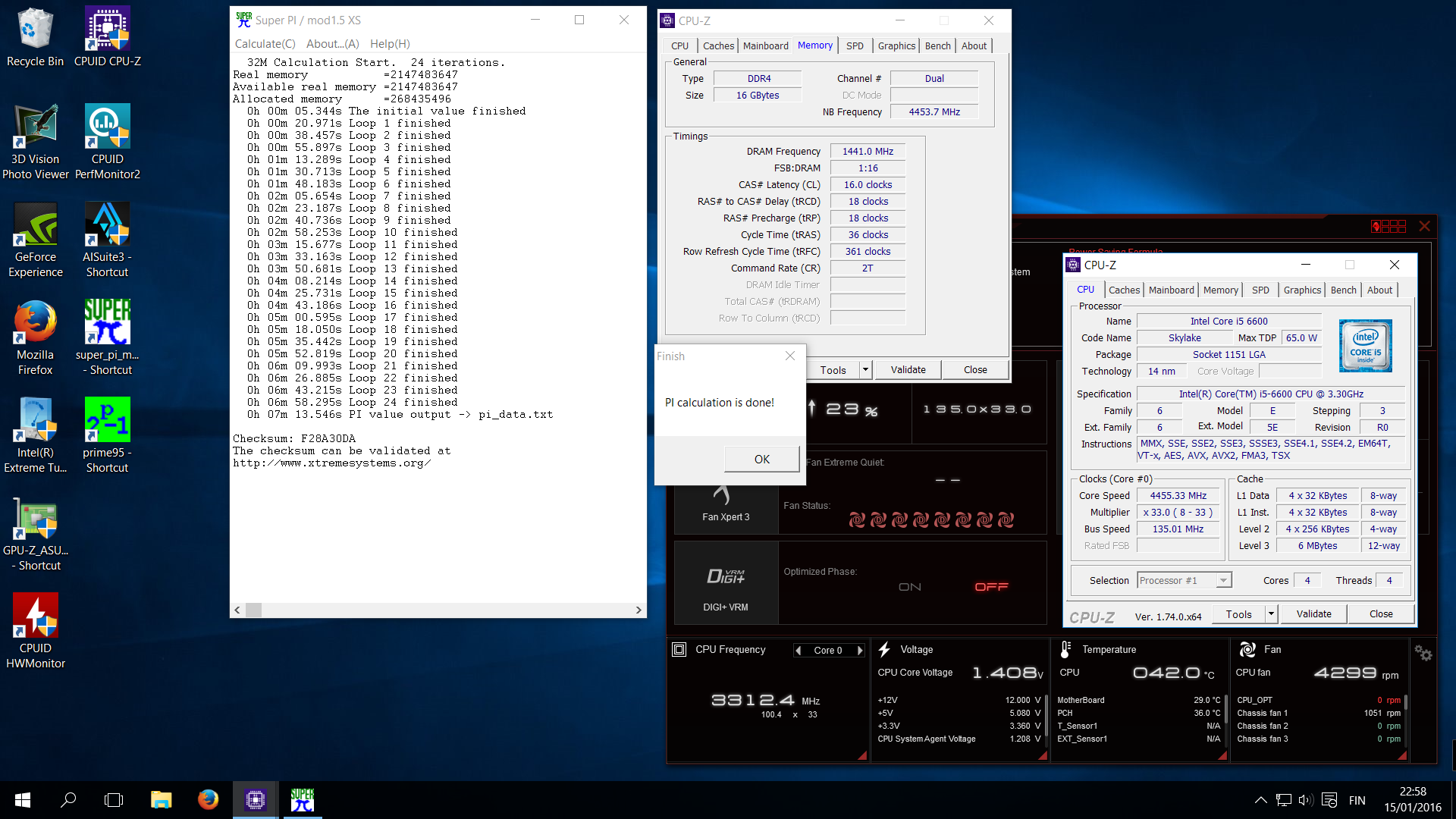1456x819 pixels.
Task: Click the FIN language indicator
Action: (1357, 801)
